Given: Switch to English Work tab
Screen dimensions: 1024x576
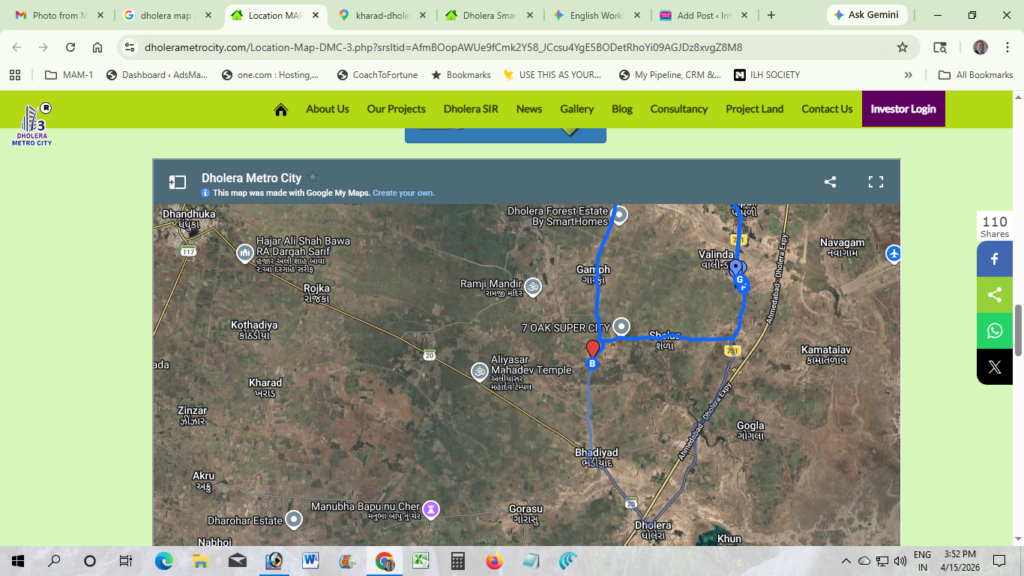Looking at the screenshot, I should [596, 15].
